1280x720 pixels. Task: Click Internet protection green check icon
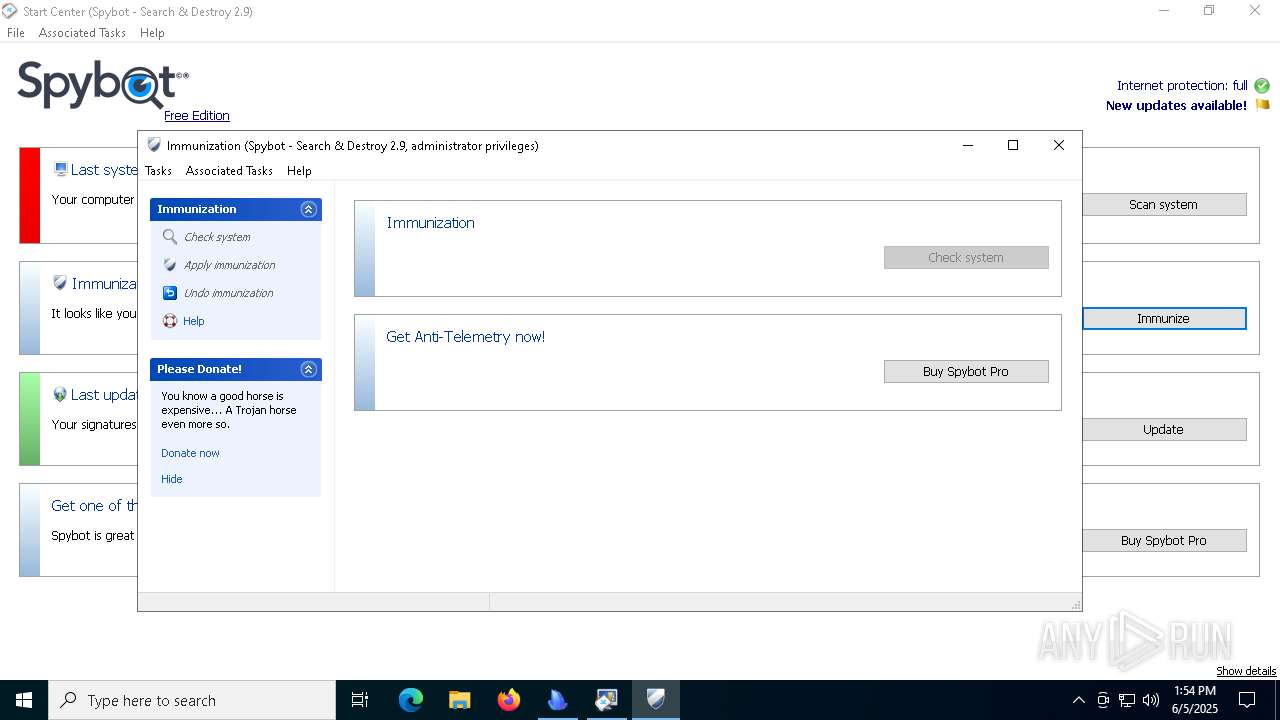pyautogui.click(x=1262, y=86)
